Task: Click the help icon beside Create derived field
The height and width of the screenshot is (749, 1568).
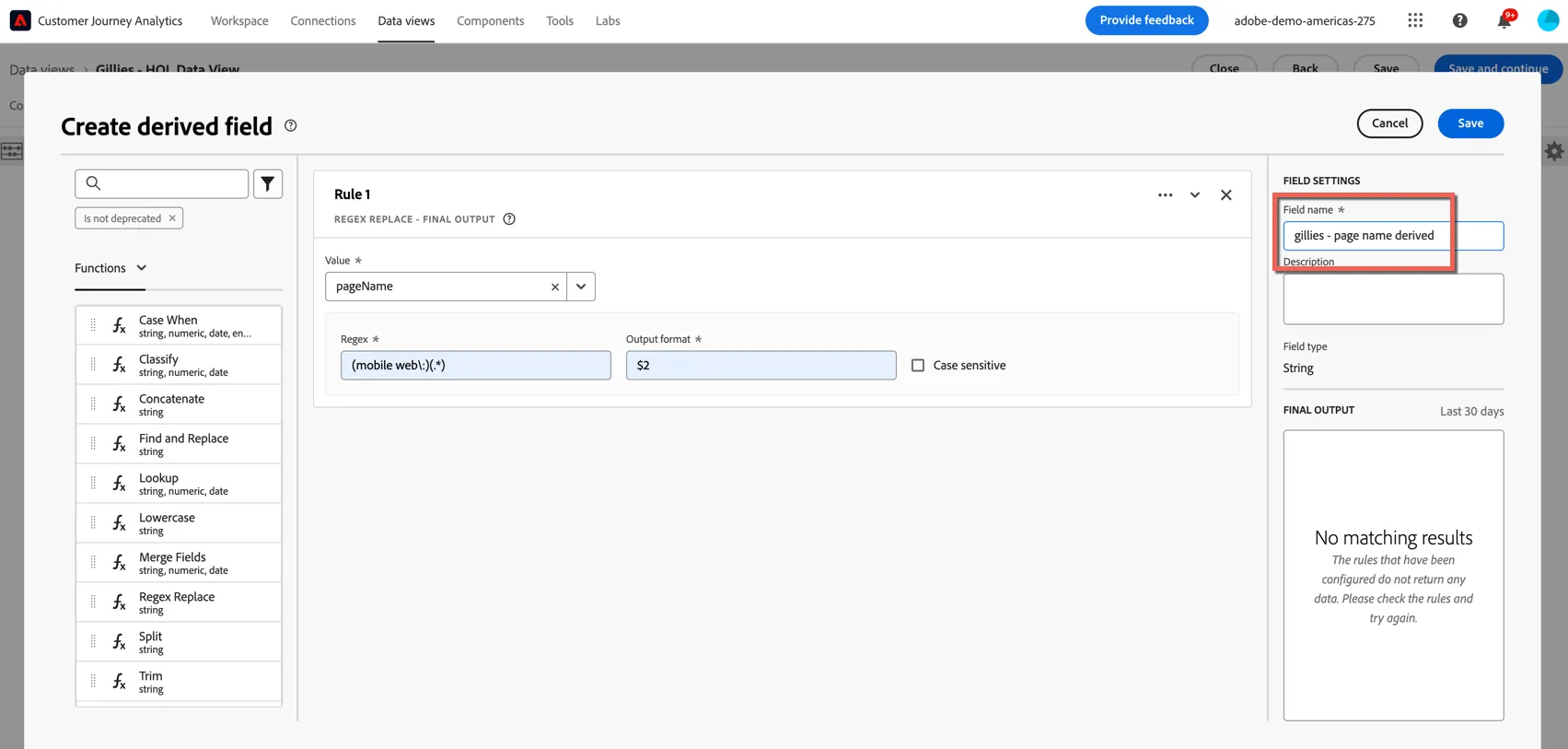Action: click(291, 125)
